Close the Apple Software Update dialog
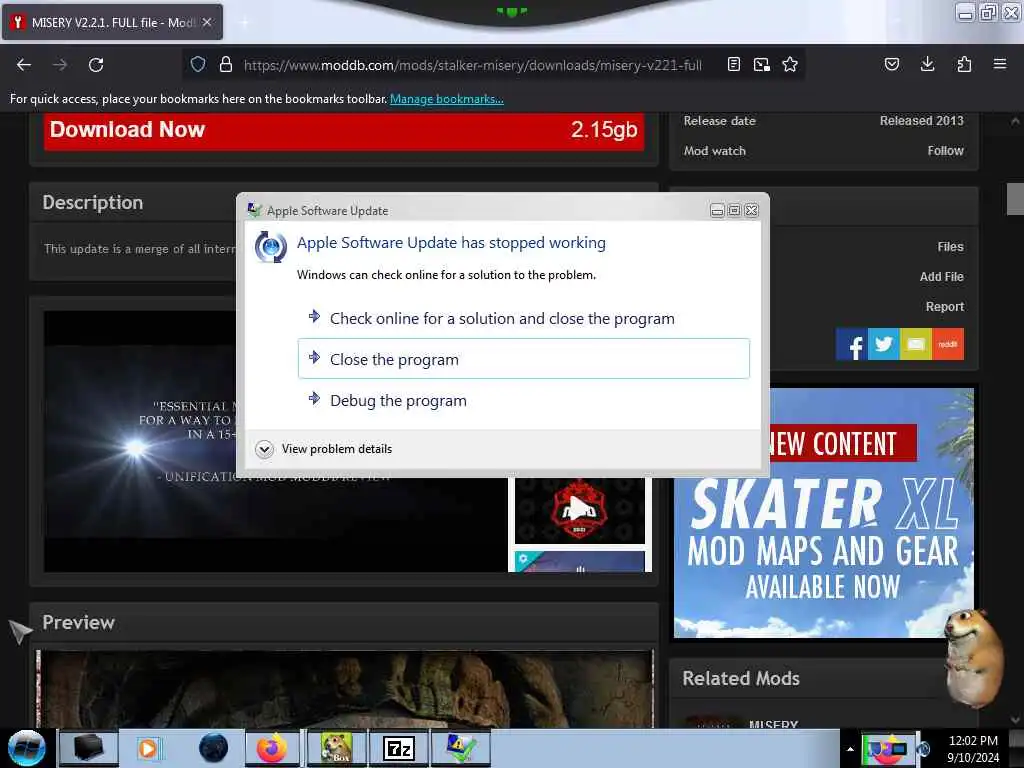The height and width of the screenshot is (768, 1024). click(752, 210)
